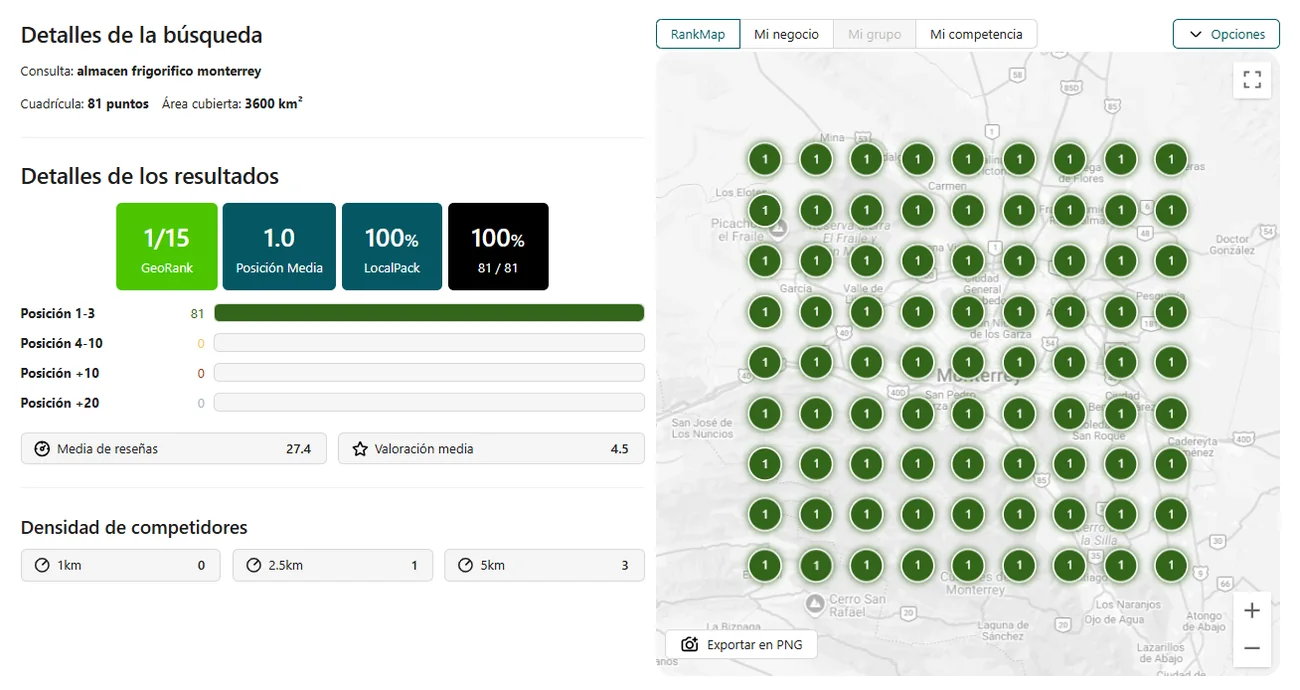Click the Posición Media 1.0 tile

point(279,247)
